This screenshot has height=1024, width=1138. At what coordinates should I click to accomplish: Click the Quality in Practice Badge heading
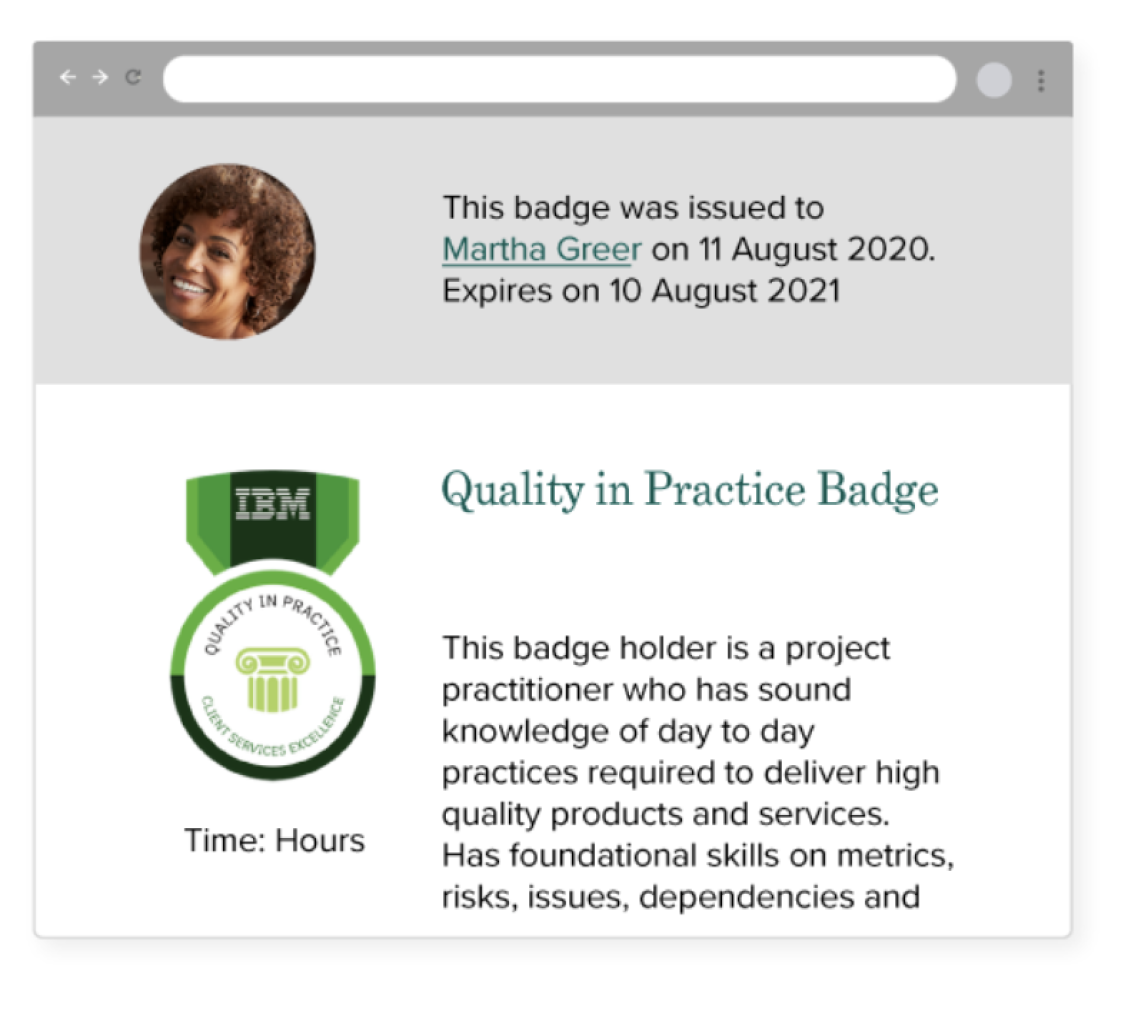point(689,489)
